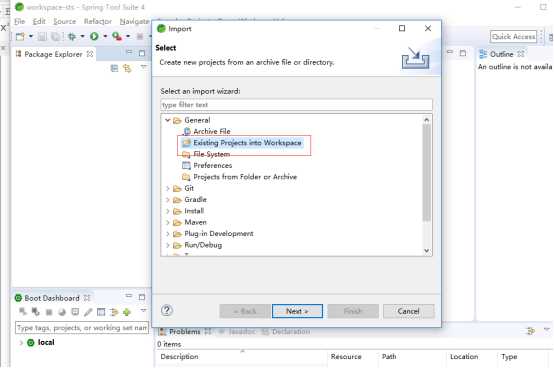Expand the Plug-in Development folder
This screenshot has width=554, height=368.
tap(167, 233)
